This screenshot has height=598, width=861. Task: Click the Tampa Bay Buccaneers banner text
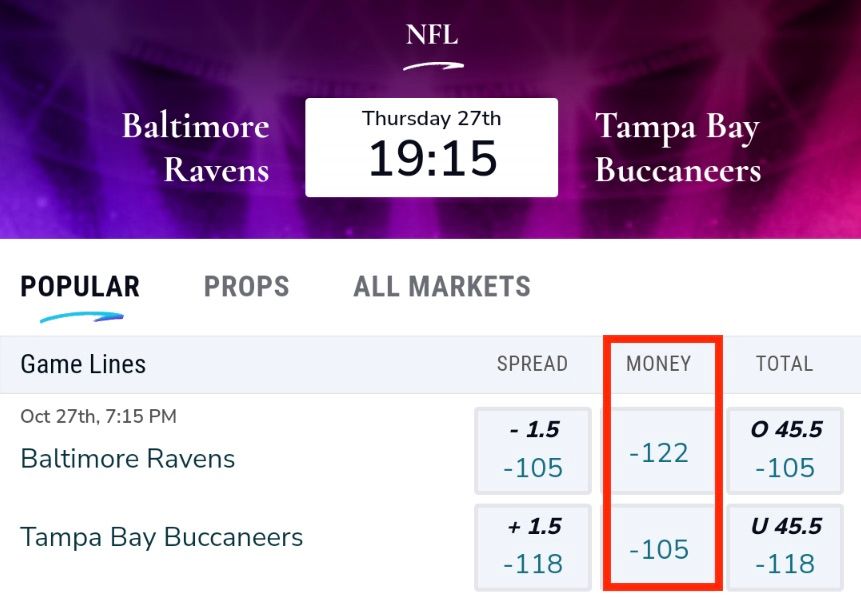point(677,145)
